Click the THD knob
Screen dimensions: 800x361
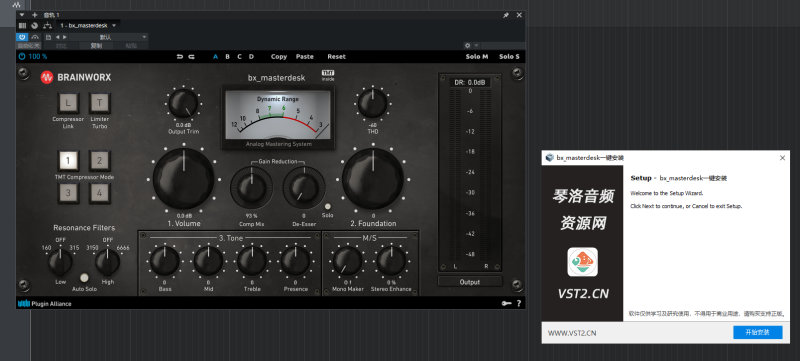click(372, 104)
